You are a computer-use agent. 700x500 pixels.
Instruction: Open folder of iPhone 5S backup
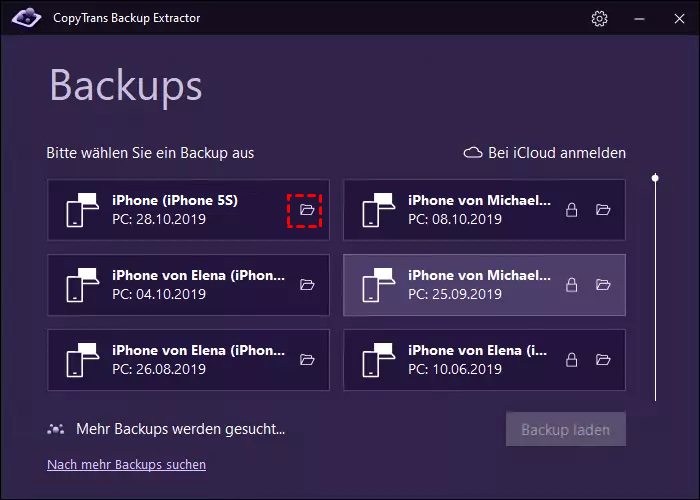(x=307, y=210)
